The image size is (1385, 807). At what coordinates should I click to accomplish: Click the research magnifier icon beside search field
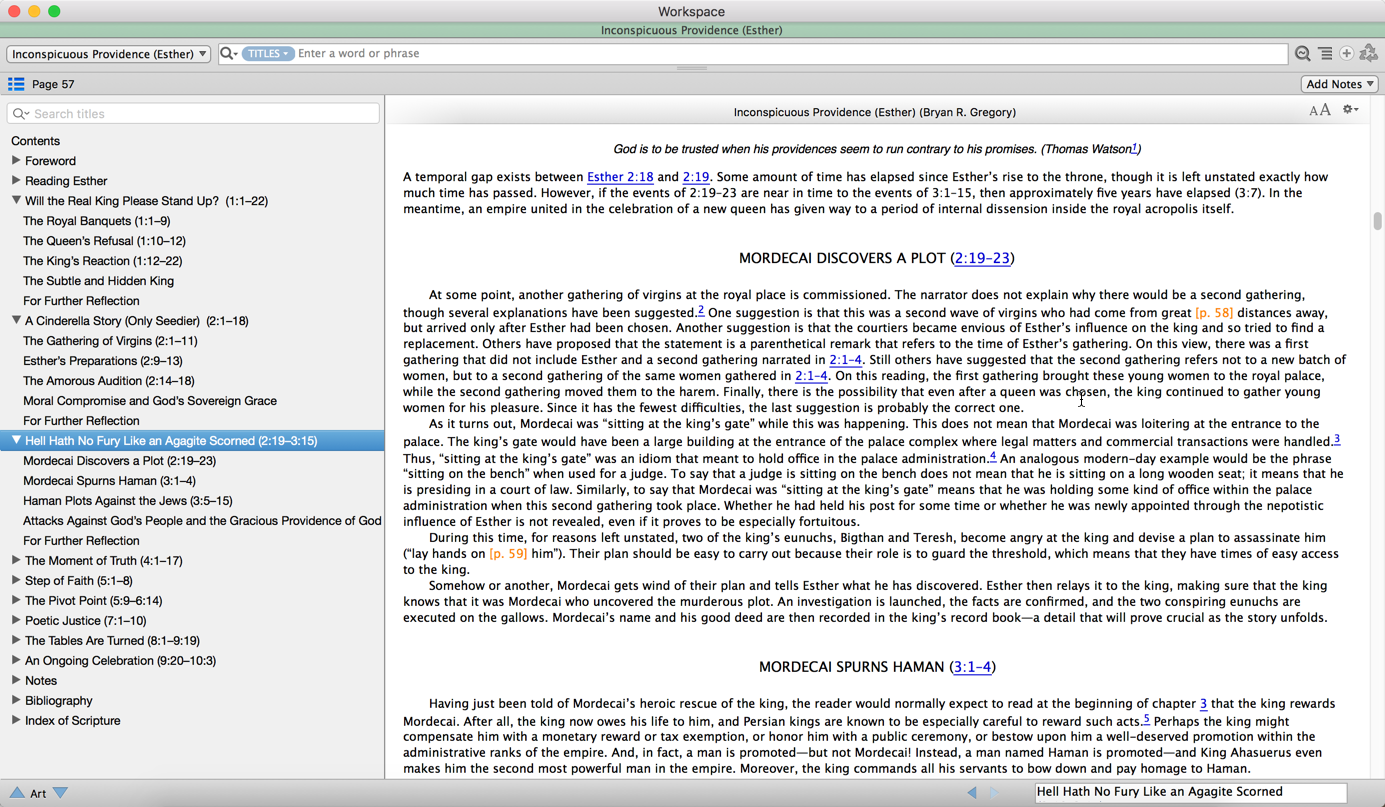click(1302, 54)
